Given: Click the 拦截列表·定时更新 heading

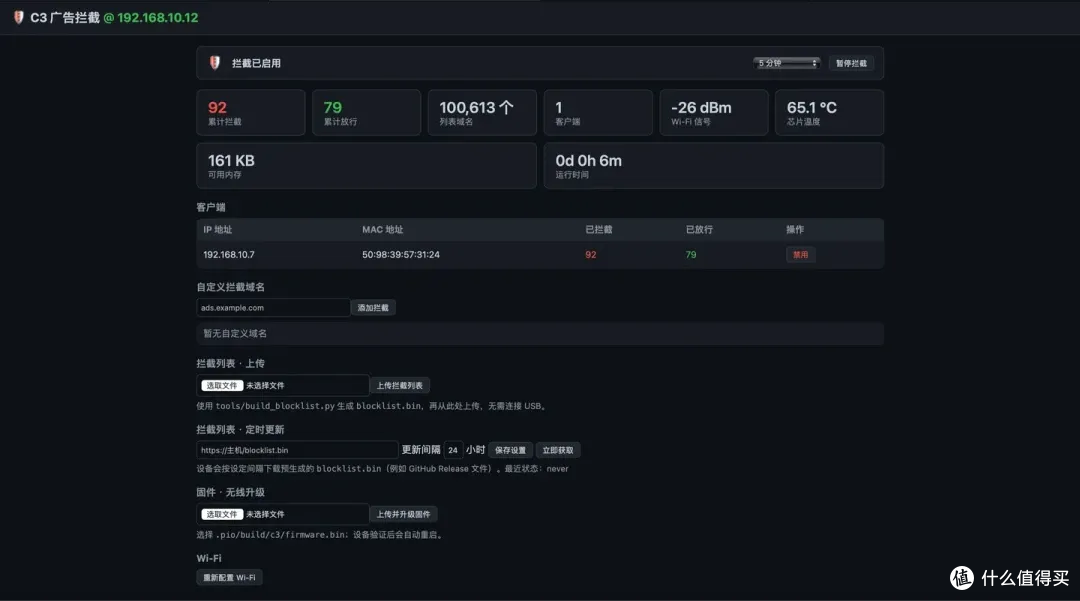Looking at the screenshot, I should coord(240,430).
